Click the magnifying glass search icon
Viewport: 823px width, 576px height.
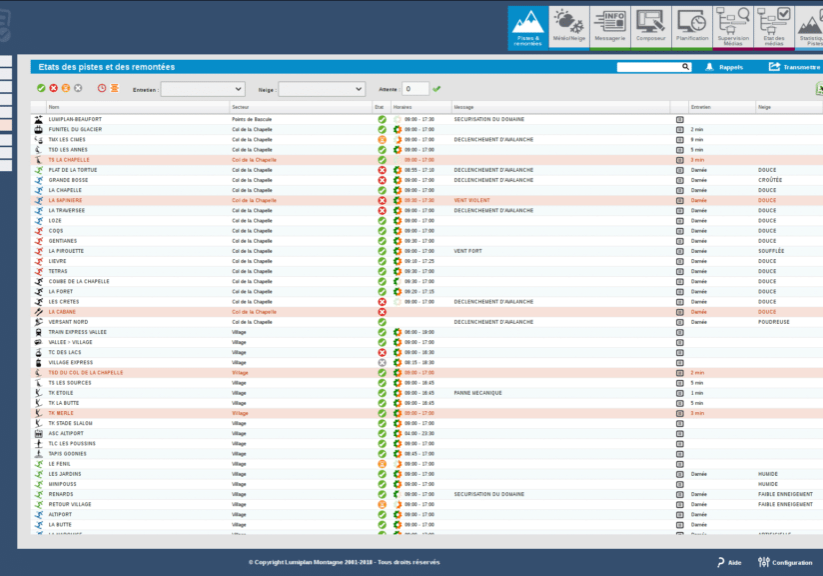point(685,67)
